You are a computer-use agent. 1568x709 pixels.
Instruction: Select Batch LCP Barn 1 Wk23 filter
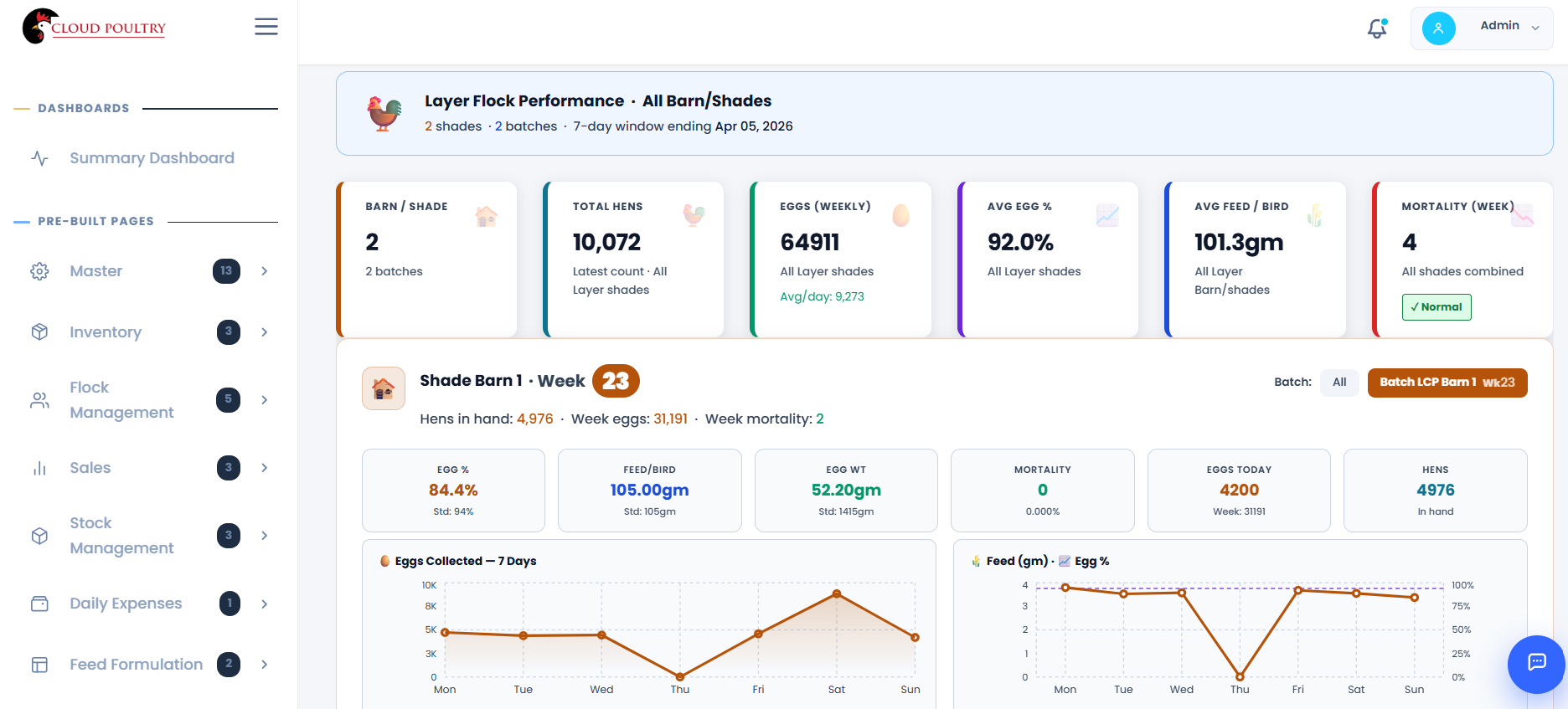pyautogui.click(x=1447, y=383)
